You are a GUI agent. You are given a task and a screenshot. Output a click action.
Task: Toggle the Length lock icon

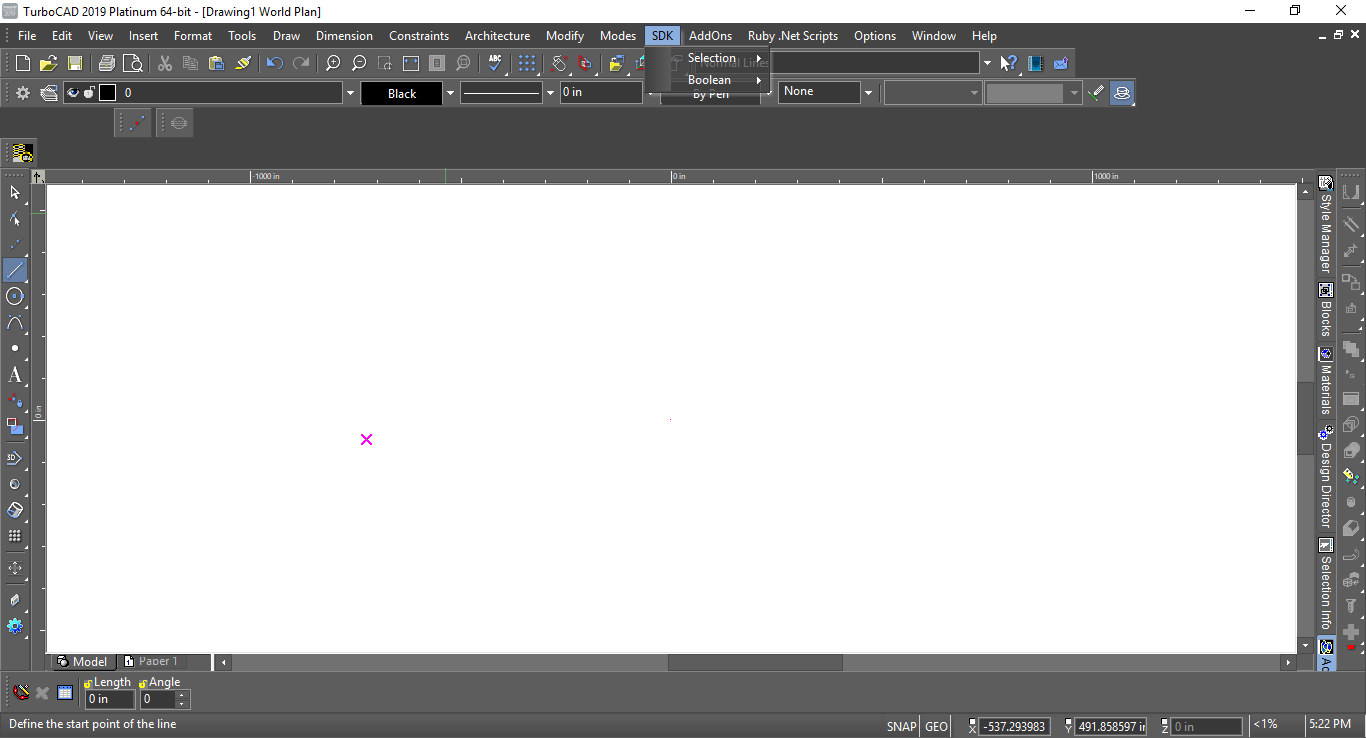coord(88,683)
